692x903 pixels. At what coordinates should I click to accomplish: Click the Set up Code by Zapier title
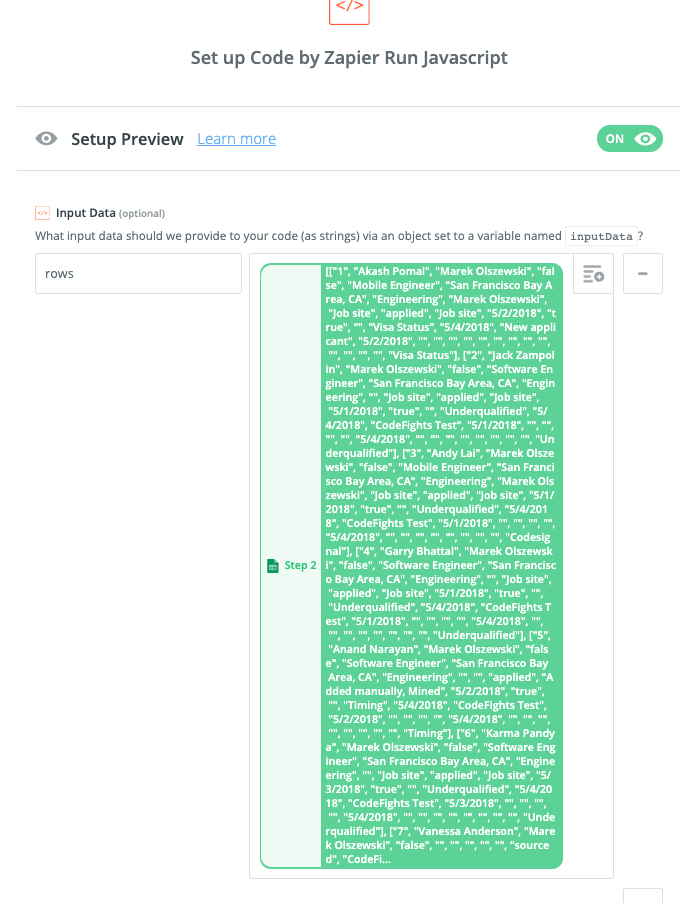pyautogui.click(x=349, y=58)
